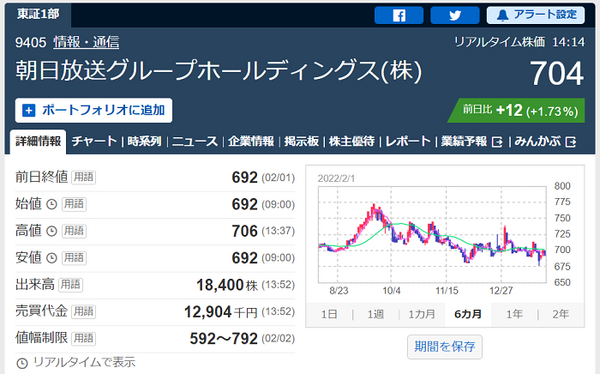Open the 用語 glossary for 出来高
The height and width of the screenshot is (374, 600).
71,284
